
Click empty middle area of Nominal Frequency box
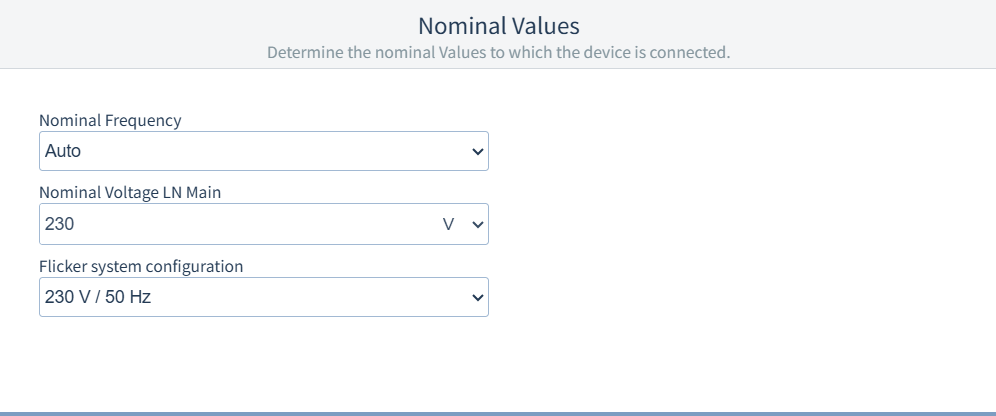point(270,152)
